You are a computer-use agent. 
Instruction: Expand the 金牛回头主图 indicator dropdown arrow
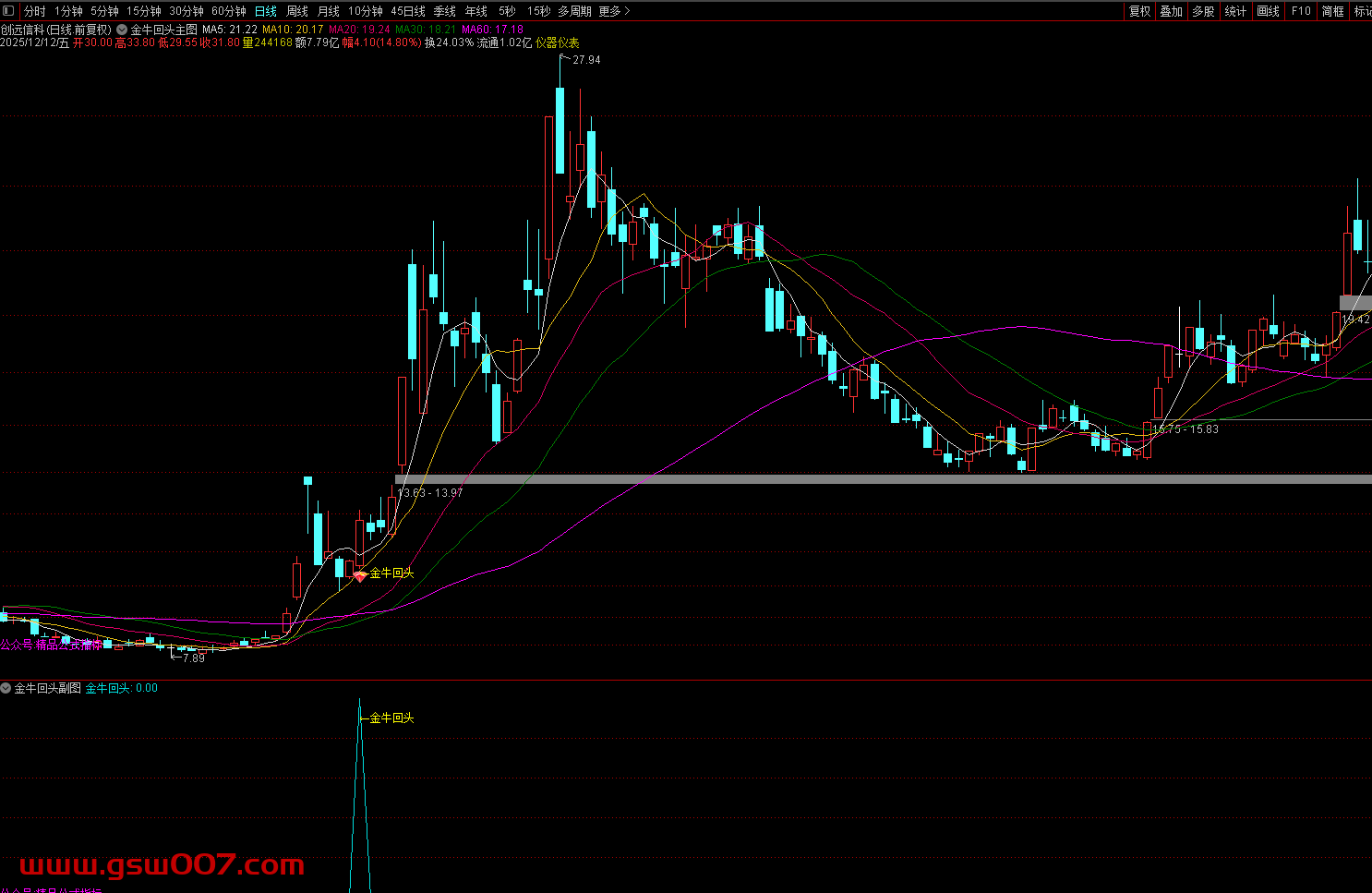point(122,30)
